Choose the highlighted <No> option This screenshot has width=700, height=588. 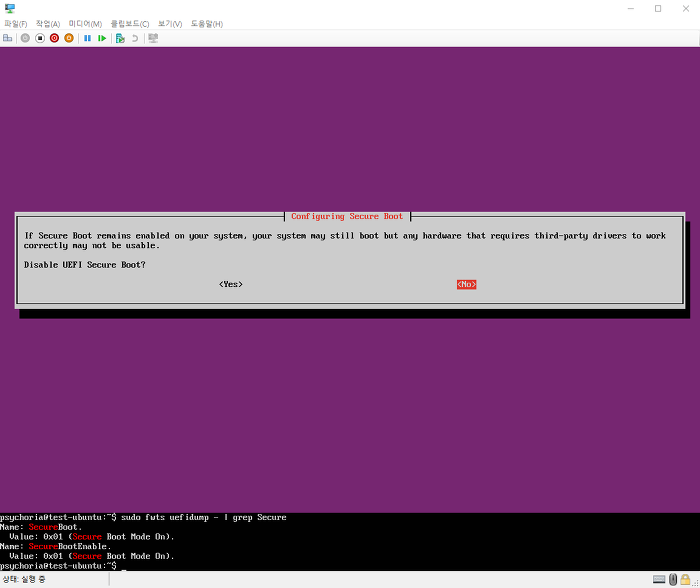(467, 284)
